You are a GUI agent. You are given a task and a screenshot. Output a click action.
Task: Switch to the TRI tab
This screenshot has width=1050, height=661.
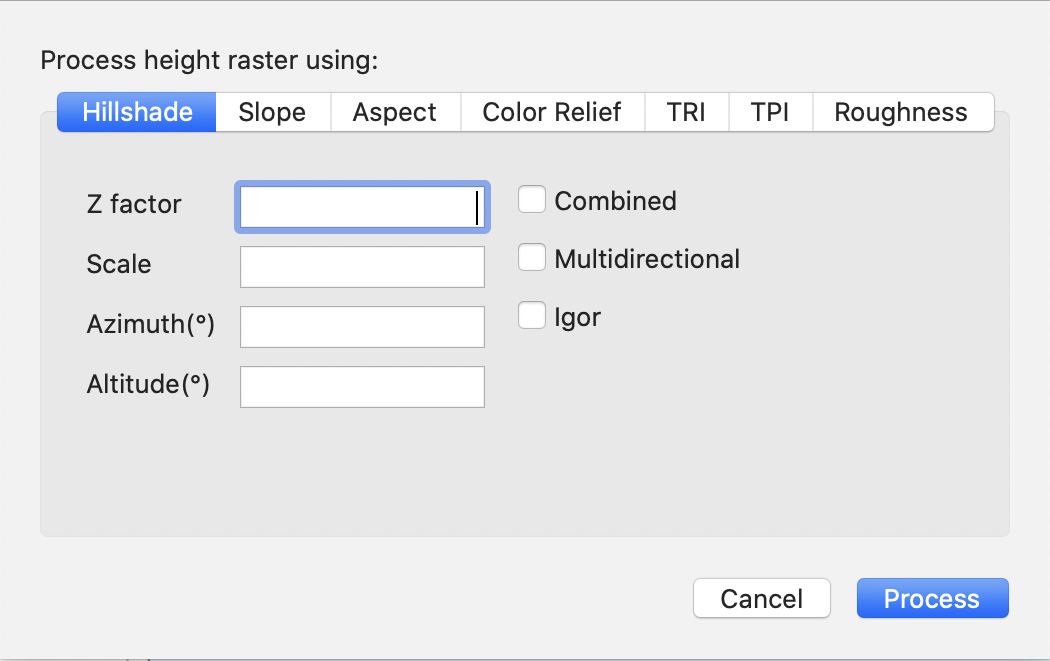click(687, 112)
